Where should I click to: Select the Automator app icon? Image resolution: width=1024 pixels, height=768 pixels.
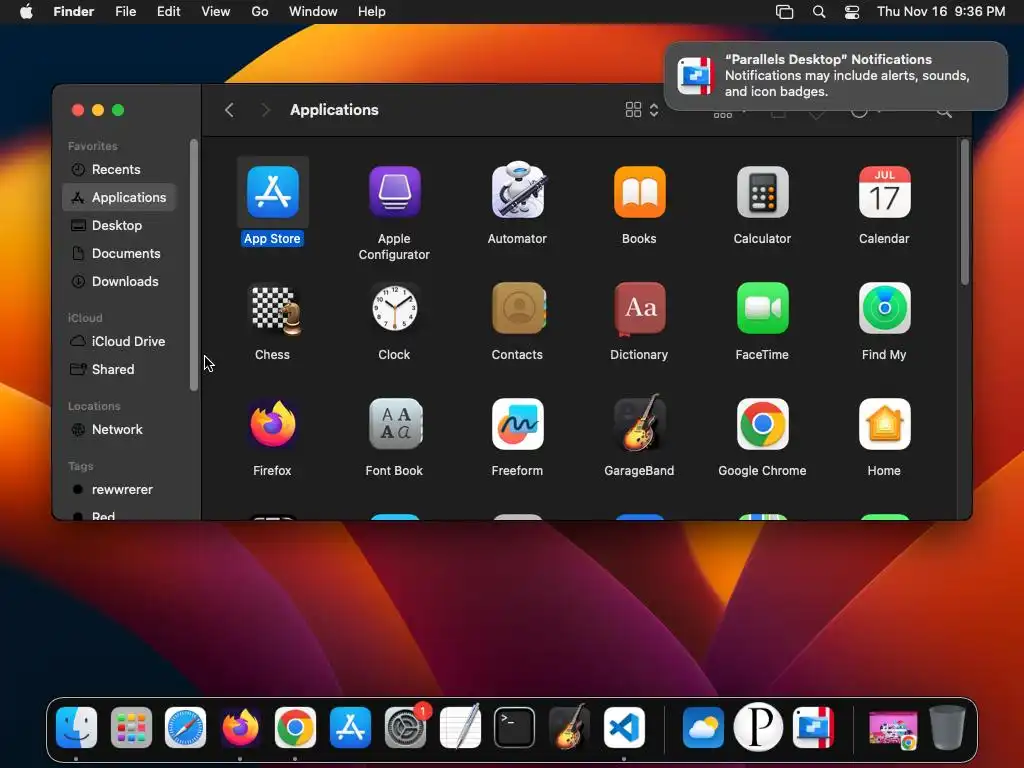(517, 191)
